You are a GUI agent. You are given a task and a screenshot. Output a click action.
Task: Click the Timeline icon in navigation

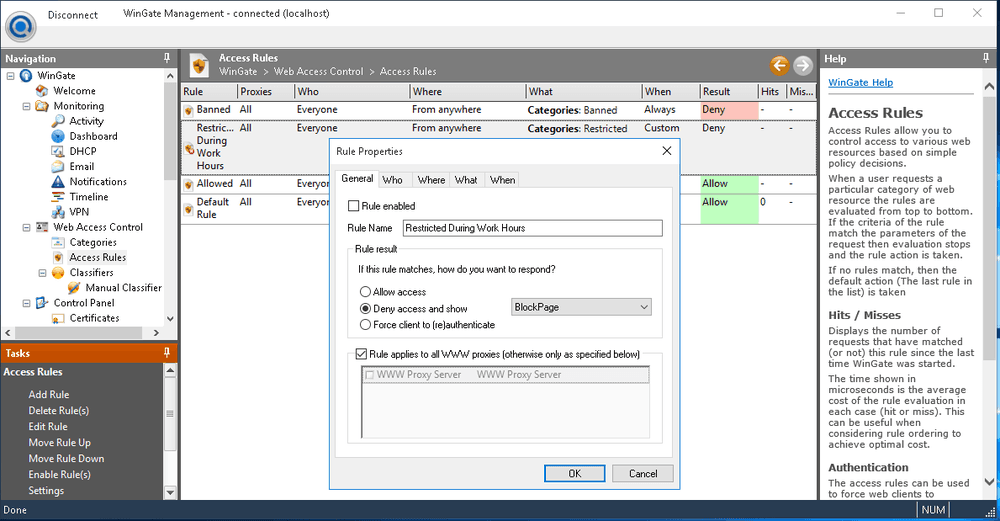pyautogui.click(x=58, y=197)
